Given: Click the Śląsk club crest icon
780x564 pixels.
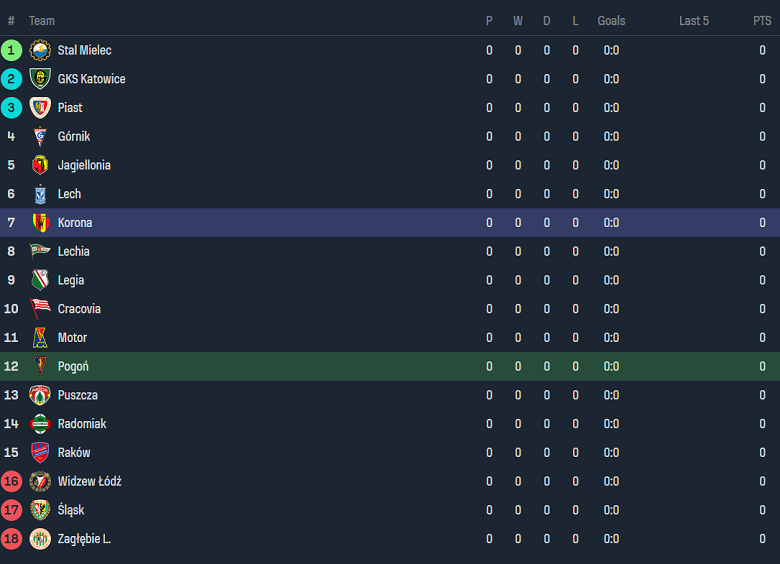Looking at the screenshot, I should [x=40, y=510].
